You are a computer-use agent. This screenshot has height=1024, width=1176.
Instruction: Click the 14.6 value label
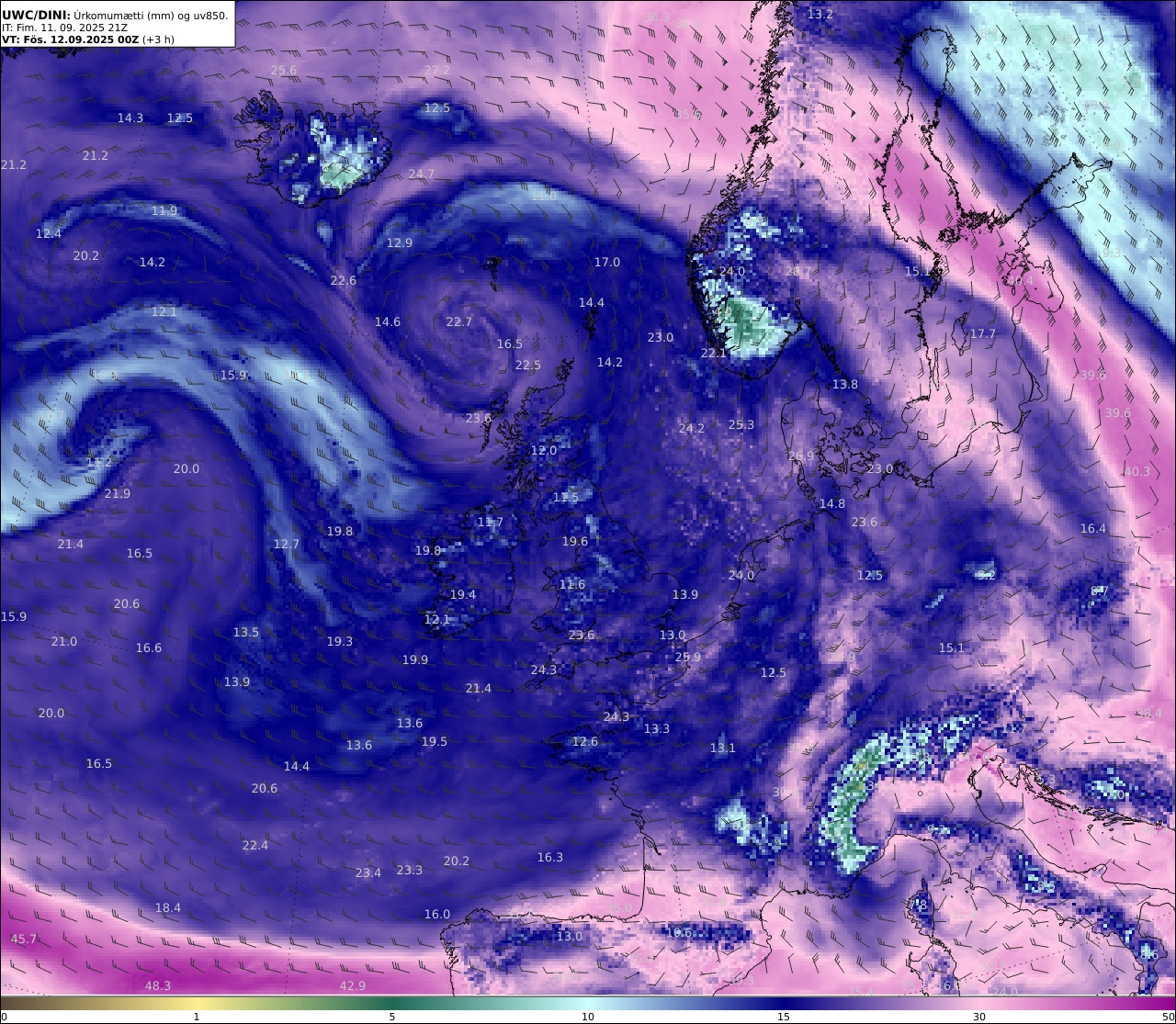(x=388, y=322)
